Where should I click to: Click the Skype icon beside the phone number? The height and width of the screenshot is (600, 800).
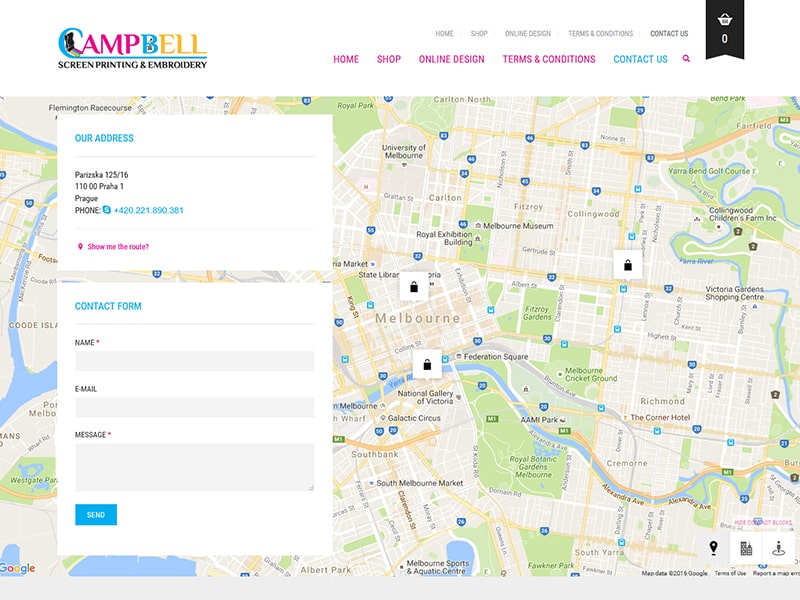[107, 210]
